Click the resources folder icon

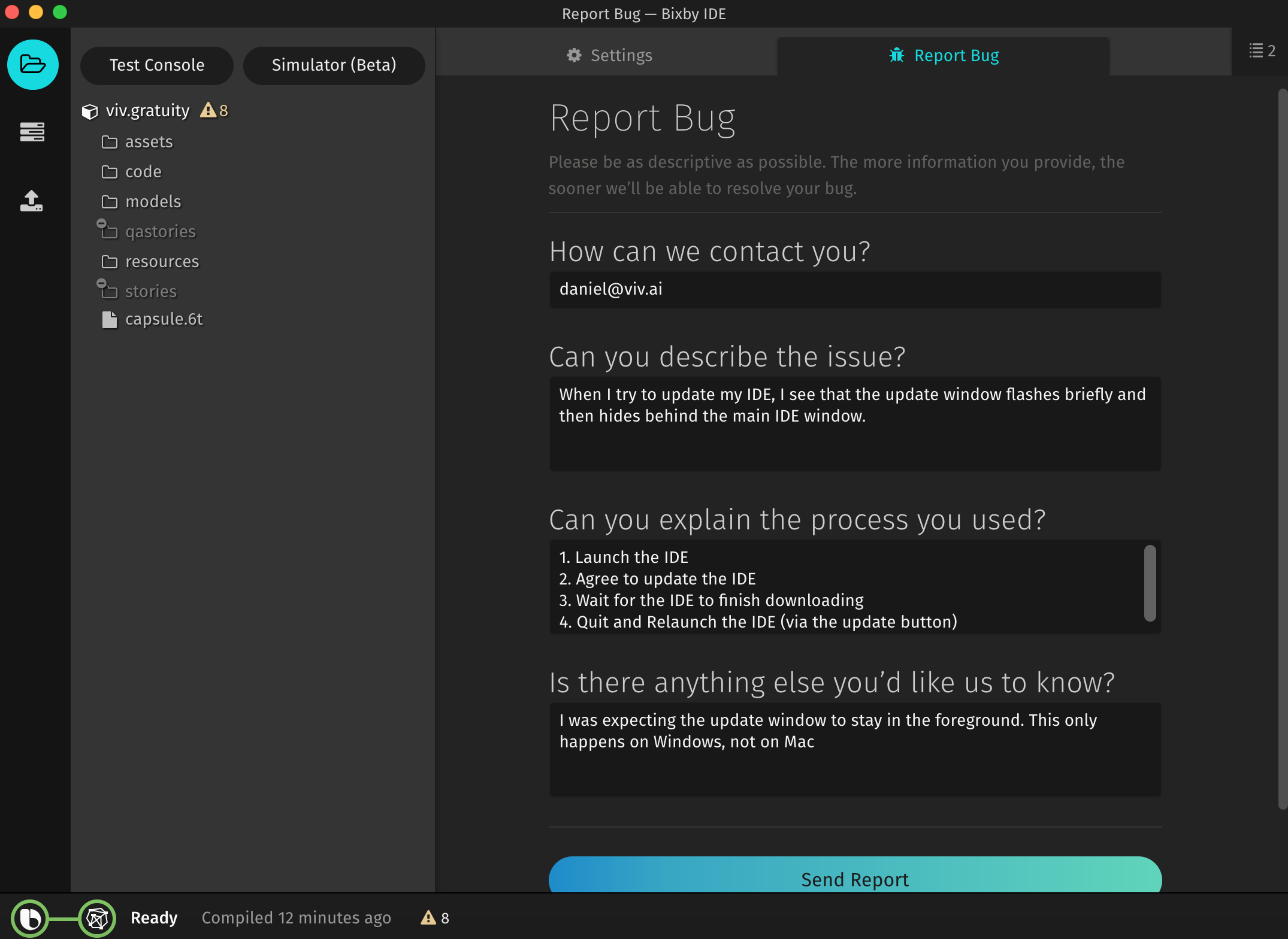pos(110,262)
